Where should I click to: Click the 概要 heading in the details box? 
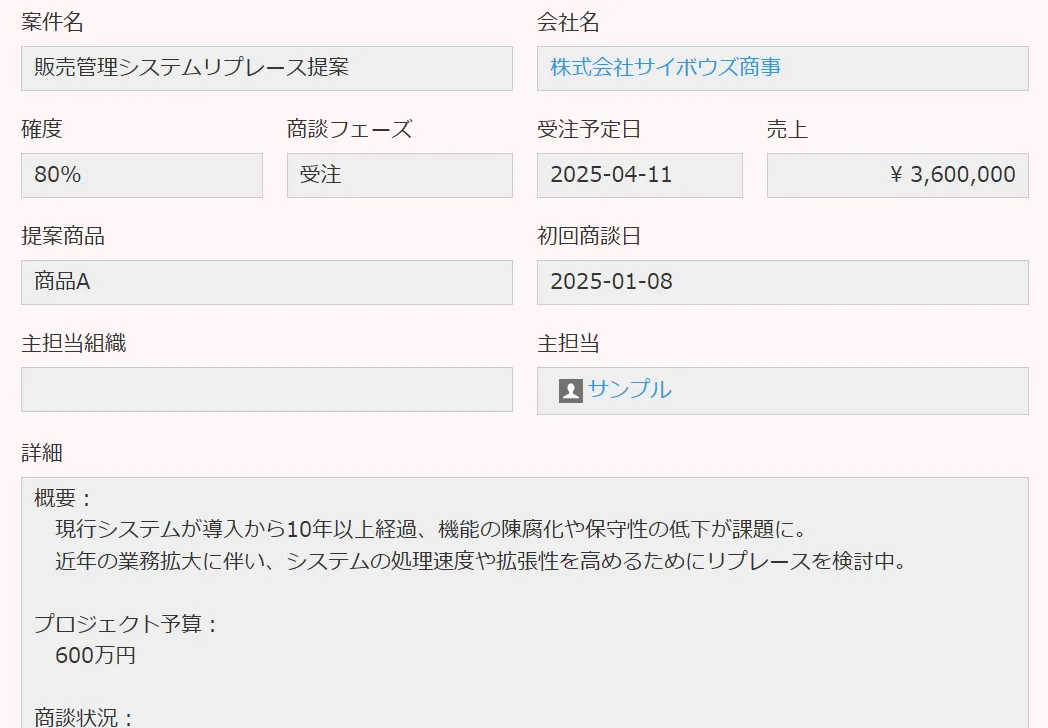tap(63, 498)
